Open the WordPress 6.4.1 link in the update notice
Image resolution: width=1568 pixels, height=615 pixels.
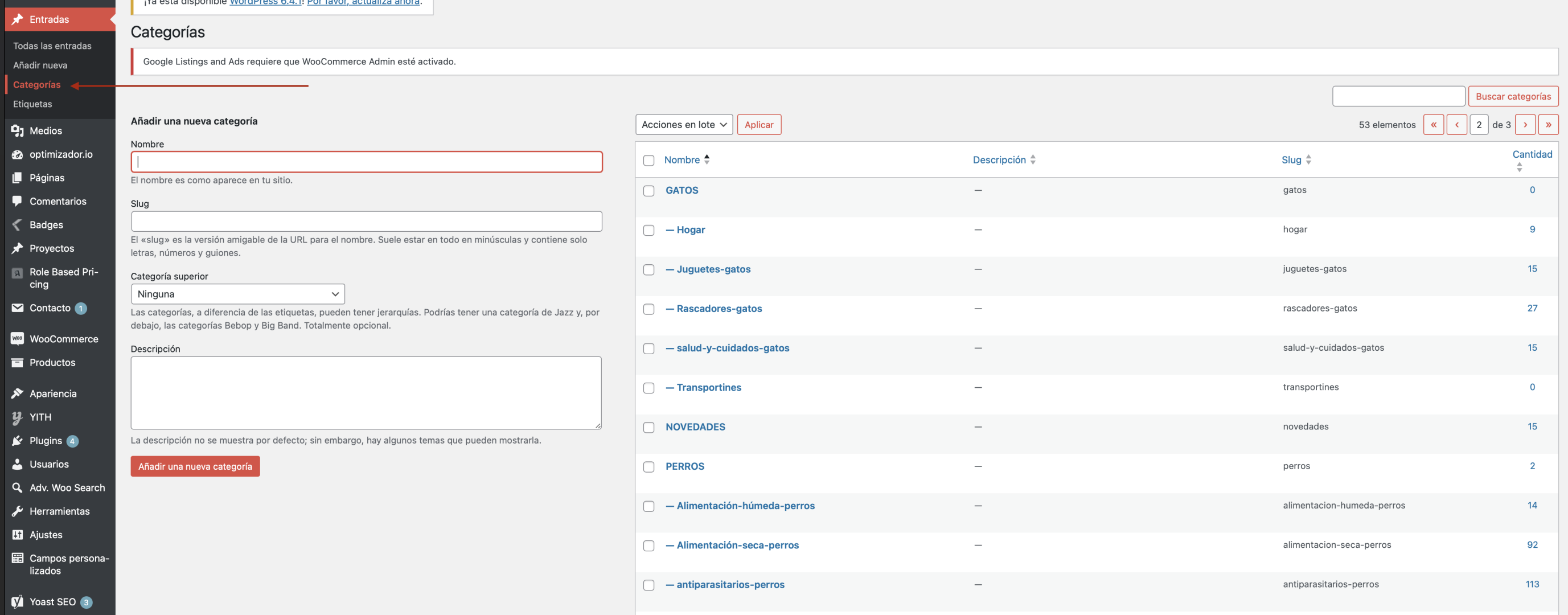point(266,2)
